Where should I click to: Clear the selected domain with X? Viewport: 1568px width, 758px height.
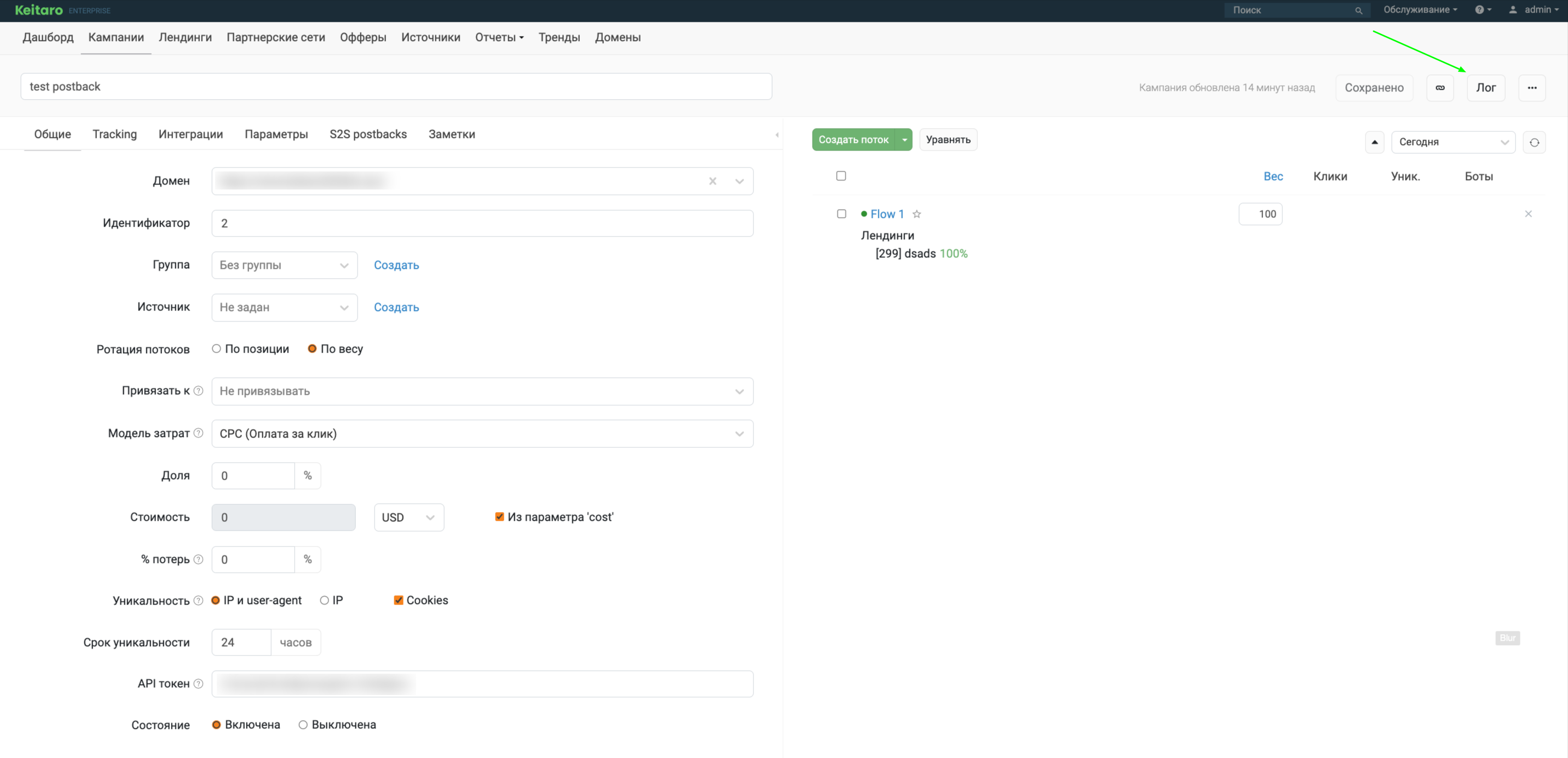pos(712,181)
